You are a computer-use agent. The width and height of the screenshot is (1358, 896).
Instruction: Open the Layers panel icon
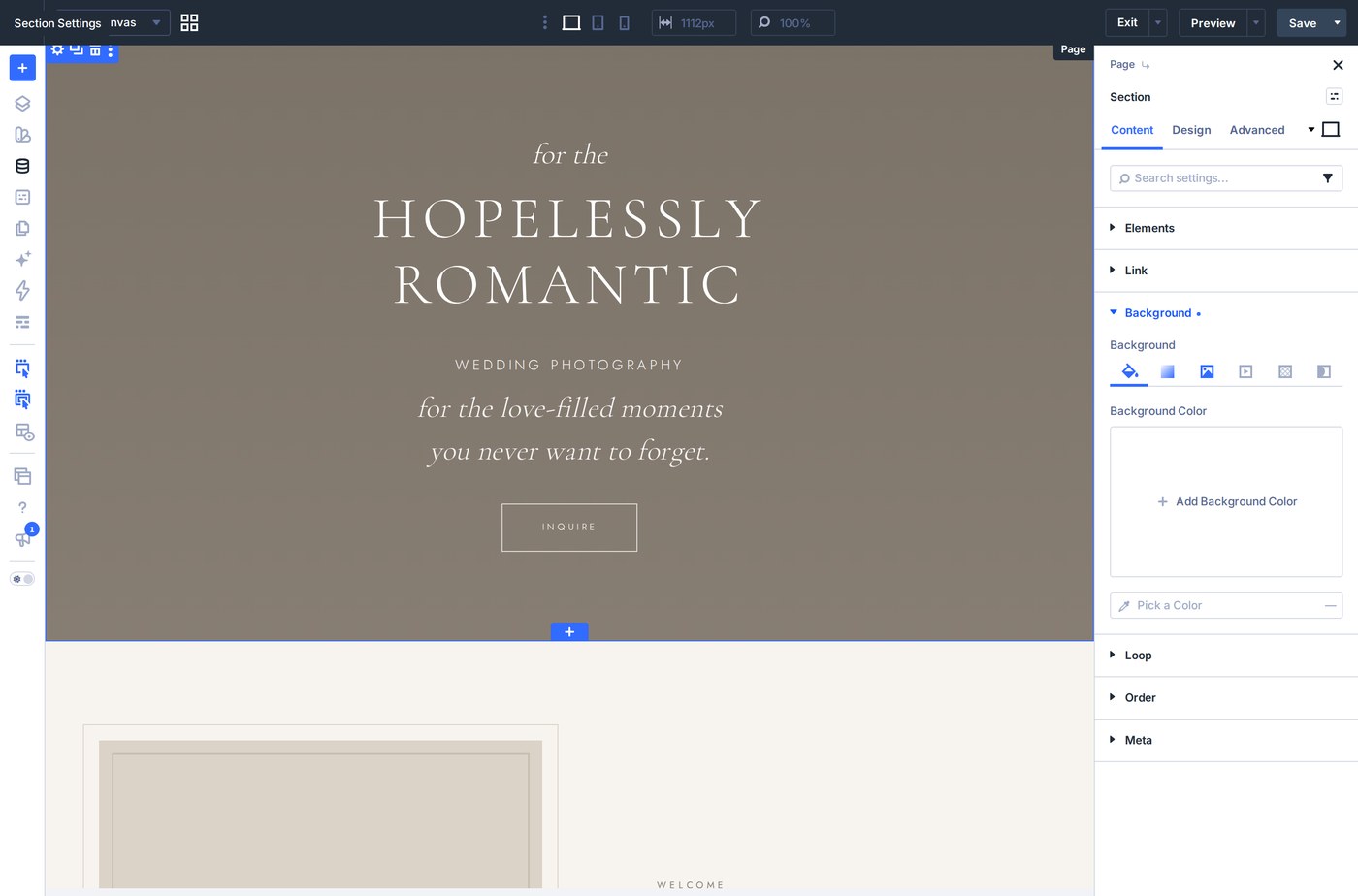(22, 104)
